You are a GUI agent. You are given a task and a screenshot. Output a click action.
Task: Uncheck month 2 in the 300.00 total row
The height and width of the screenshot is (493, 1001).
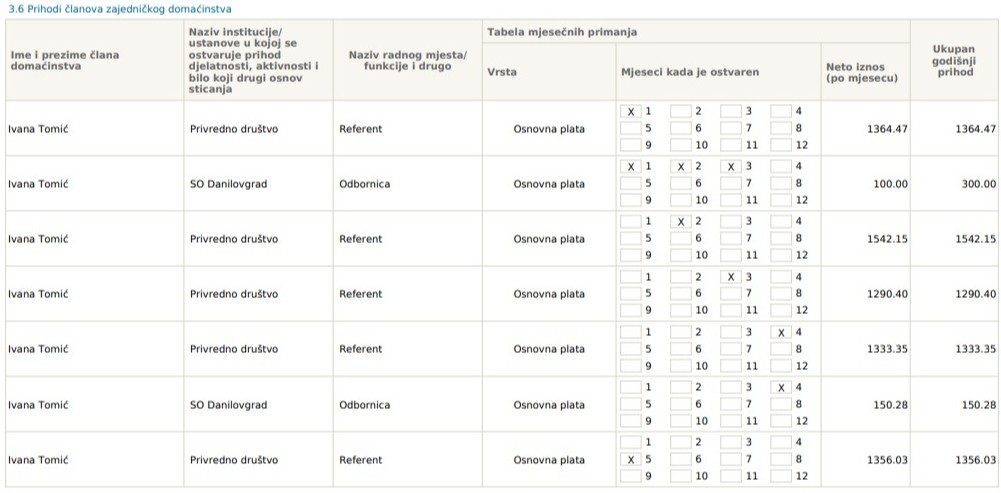680,167
